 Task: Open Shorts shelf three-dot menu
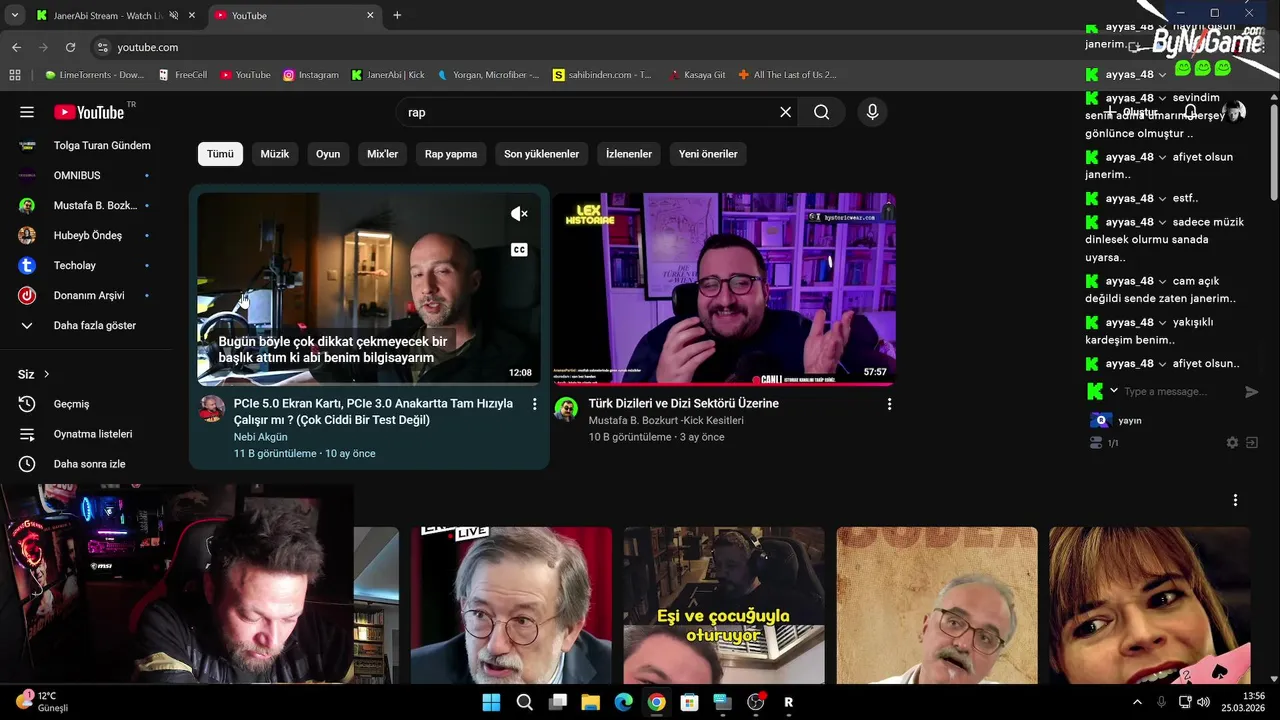pos(1235,500)
